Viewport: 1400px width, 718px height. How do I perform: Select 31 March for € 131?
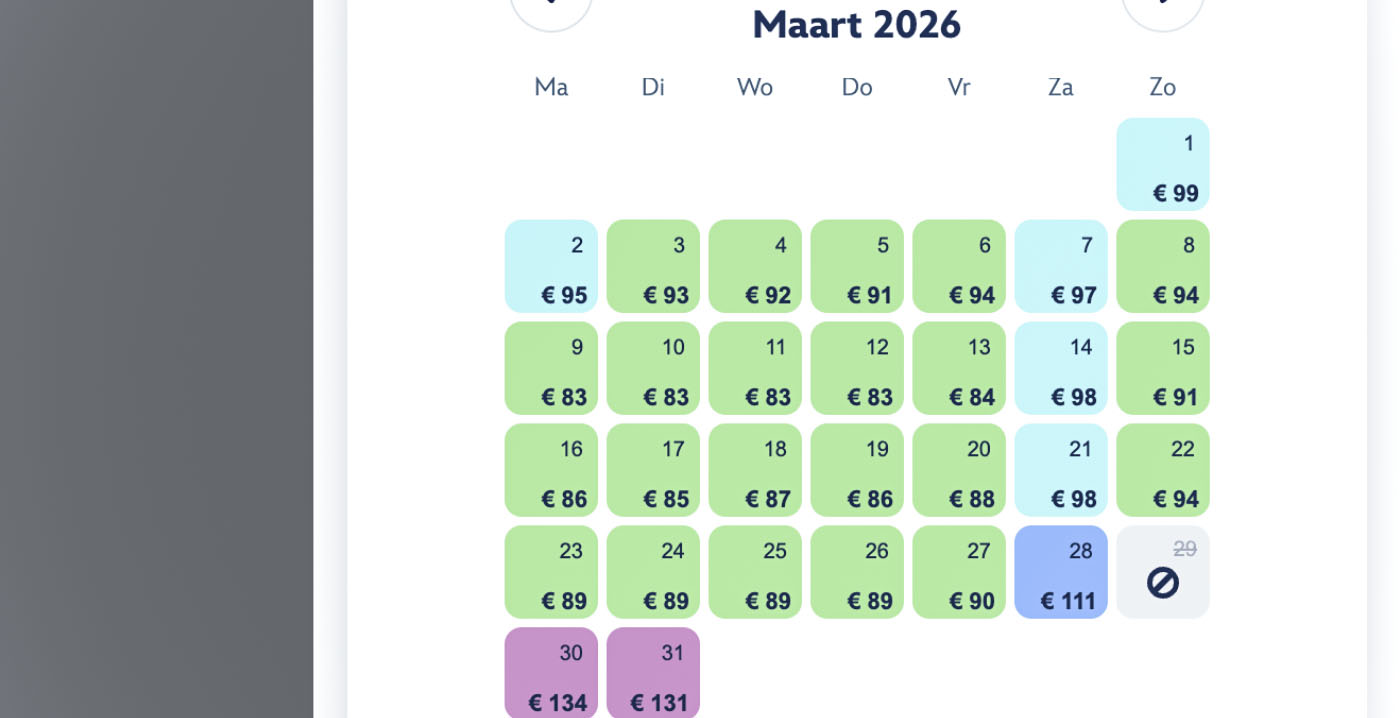[x=653, y=674]
